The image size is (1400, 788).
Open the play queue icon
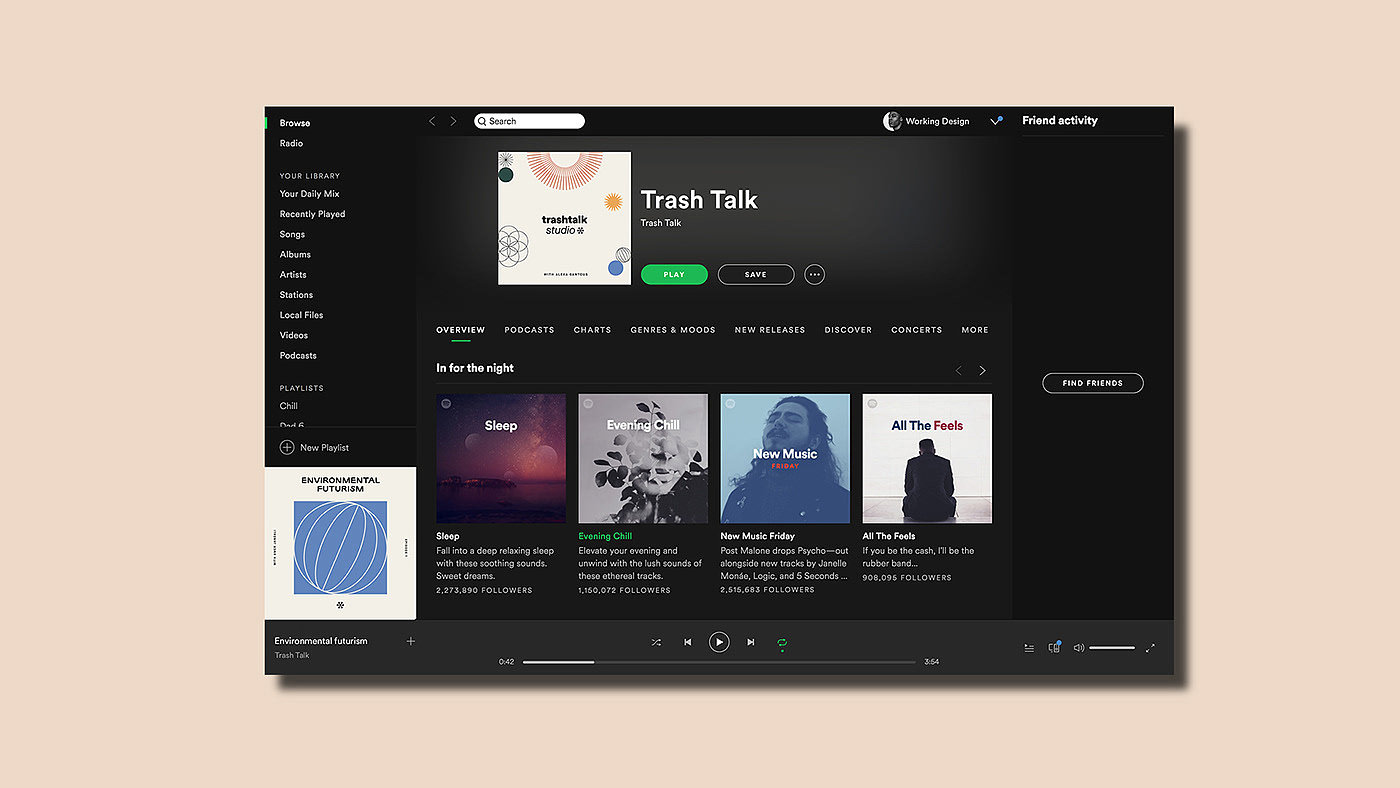coord(1029,648)
